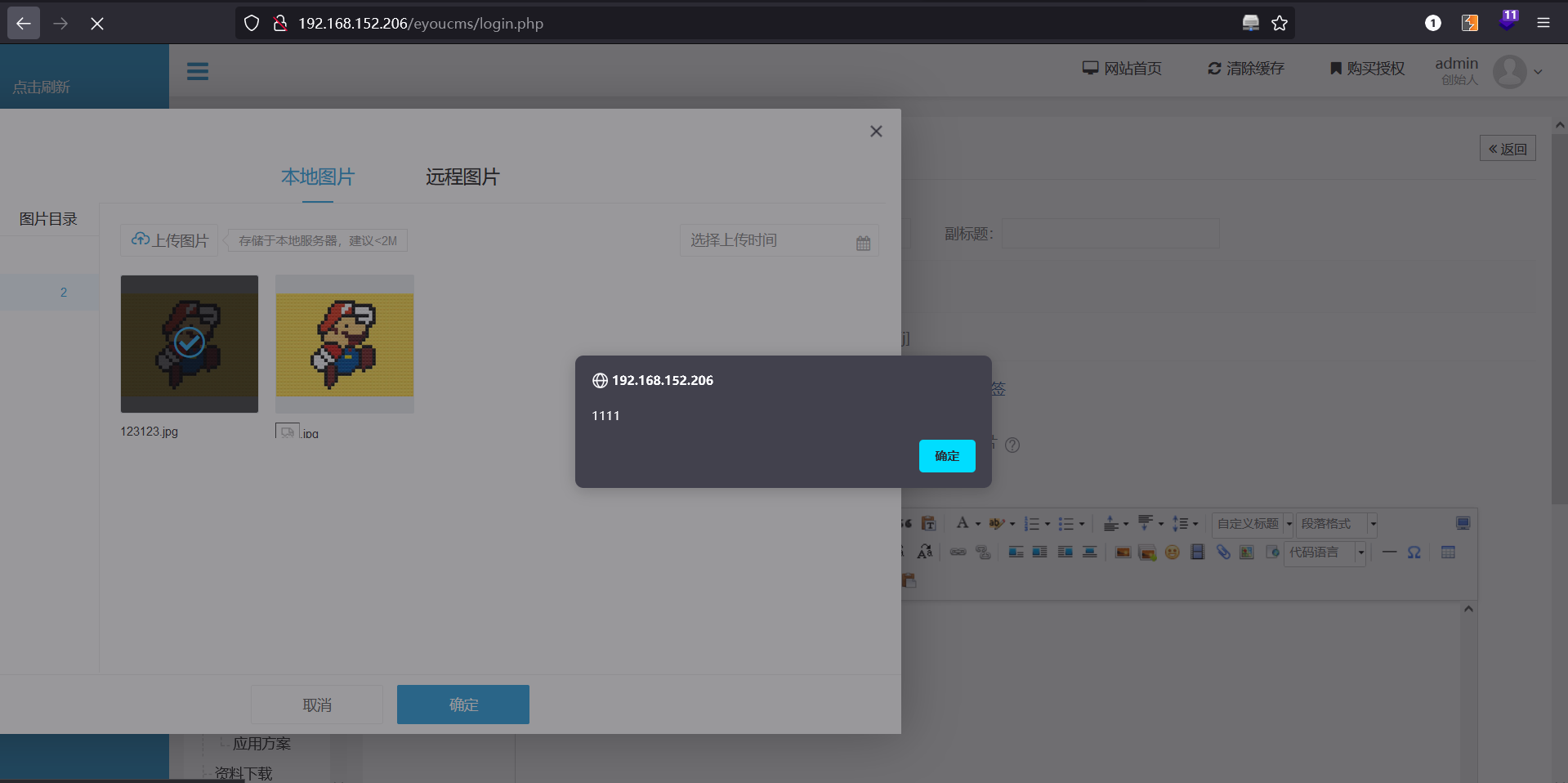This screenshot has height=783, width=1568.
Task: Select the bright yellow Mario thumbnail
Action: [345, 344]
